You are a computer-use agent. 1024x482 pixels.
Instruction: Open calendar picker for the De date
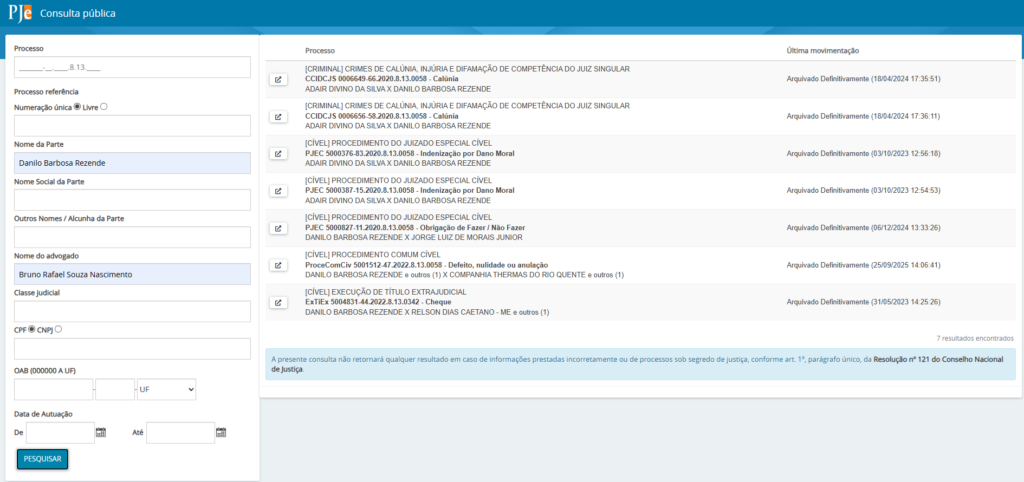[x=101, y=432]
